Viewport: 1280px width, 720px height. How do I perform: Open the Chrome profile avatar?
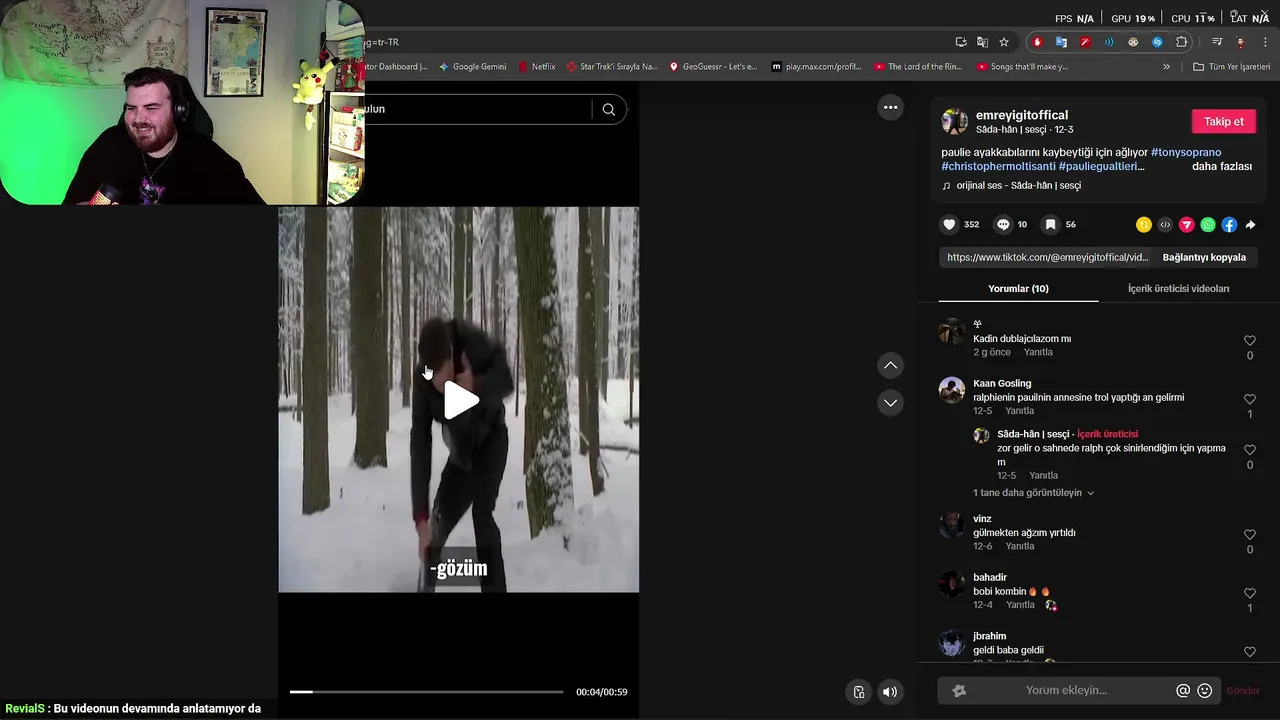tap(1241, 42)
